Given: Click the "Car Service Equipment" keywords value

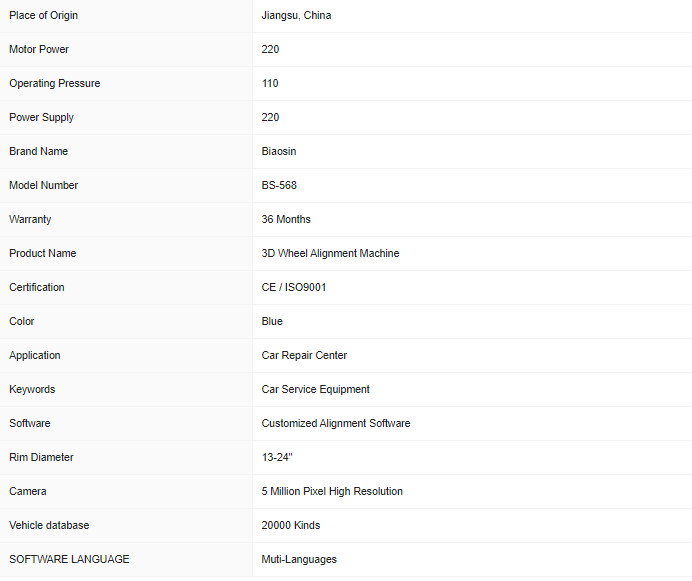Looking at the screenshot, I should point(315,389).
